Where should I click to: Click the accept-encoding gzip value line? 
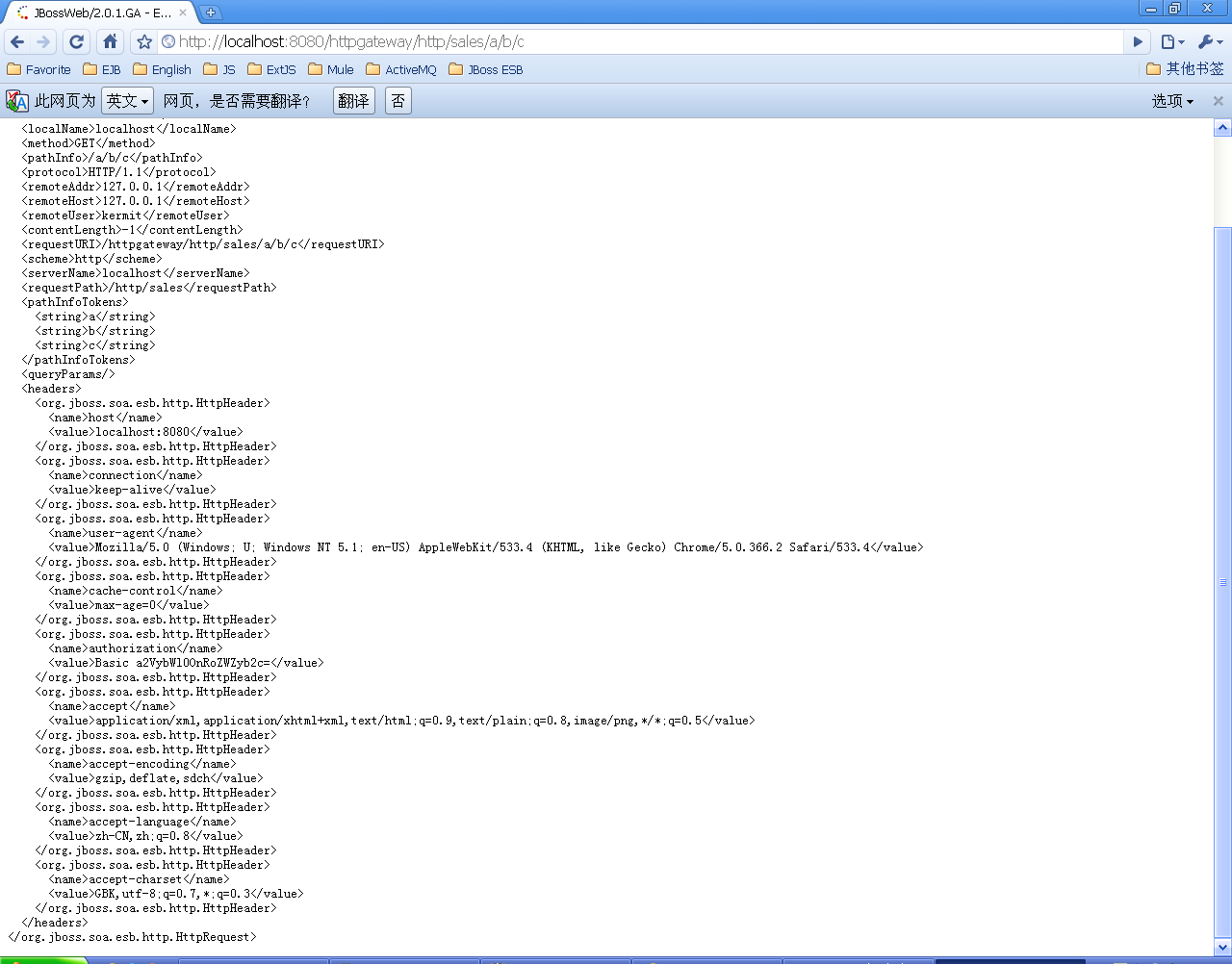155,778
